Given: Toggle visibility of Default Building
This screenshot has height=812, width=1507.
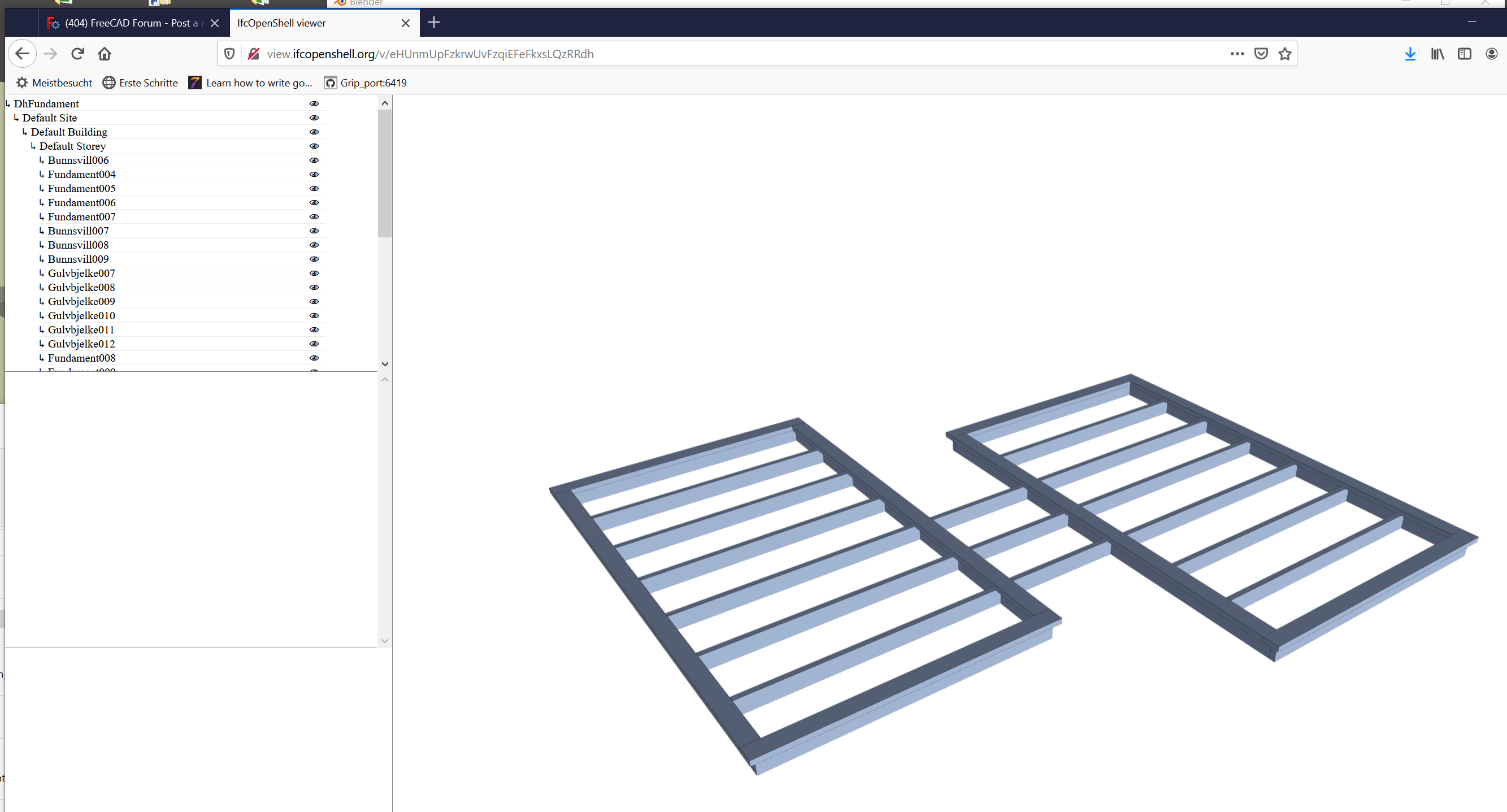Looking at the screenshot, I should point(314,132).
